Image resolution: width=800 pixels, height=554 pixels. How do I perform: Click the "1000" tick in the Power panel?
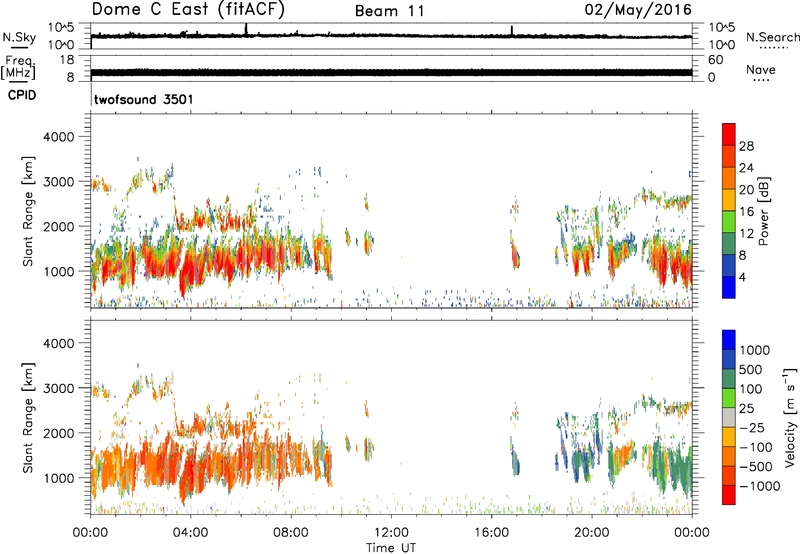click(58, 271)
